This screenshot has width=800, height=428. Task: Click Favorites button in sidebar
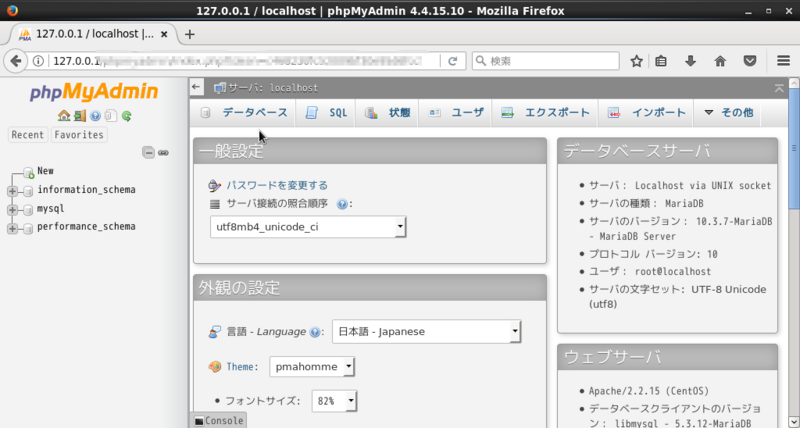[x=79, y=135]
